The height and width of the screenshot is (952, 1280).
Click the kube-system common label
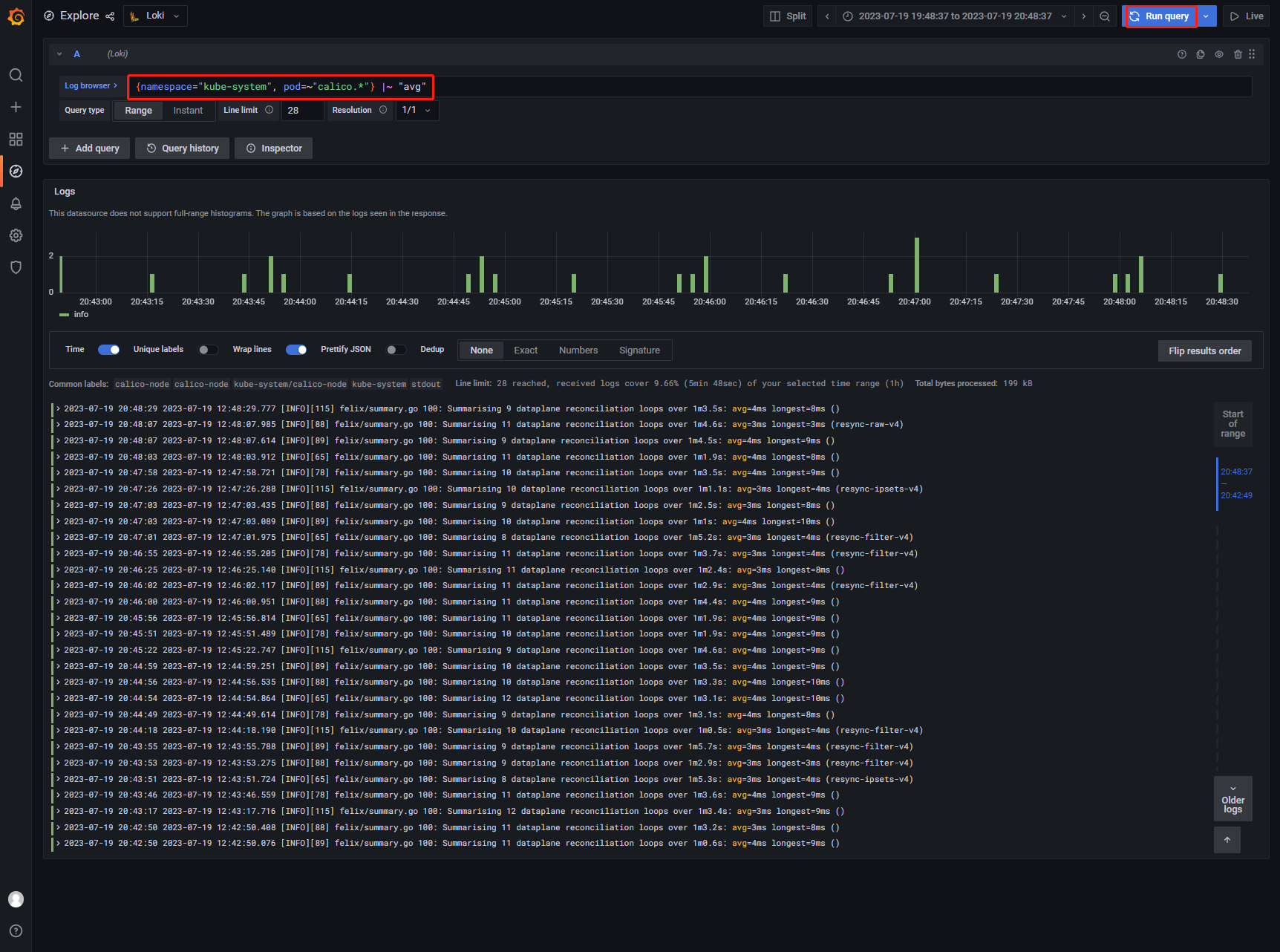[379, 385]
